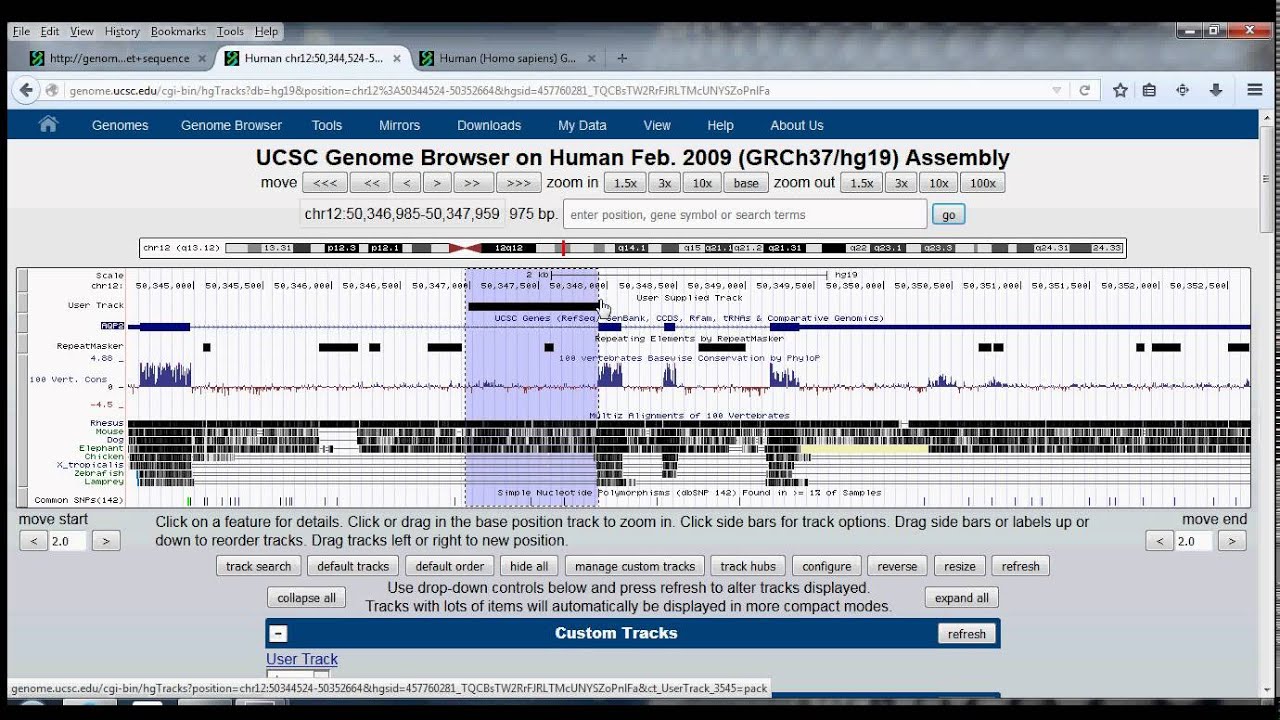Open the downloads arrow icon in toolbar

coord(1216,90)
